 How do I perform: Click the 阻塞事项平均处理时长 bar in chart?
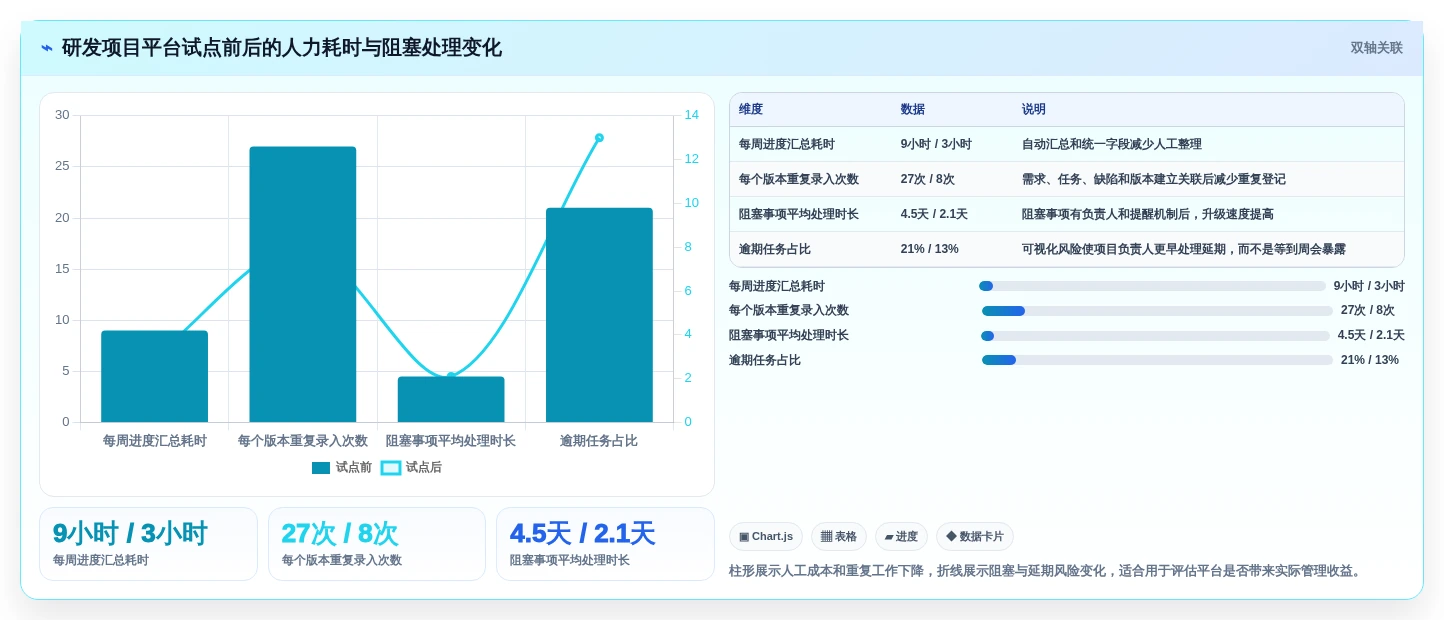click(451, 399)
